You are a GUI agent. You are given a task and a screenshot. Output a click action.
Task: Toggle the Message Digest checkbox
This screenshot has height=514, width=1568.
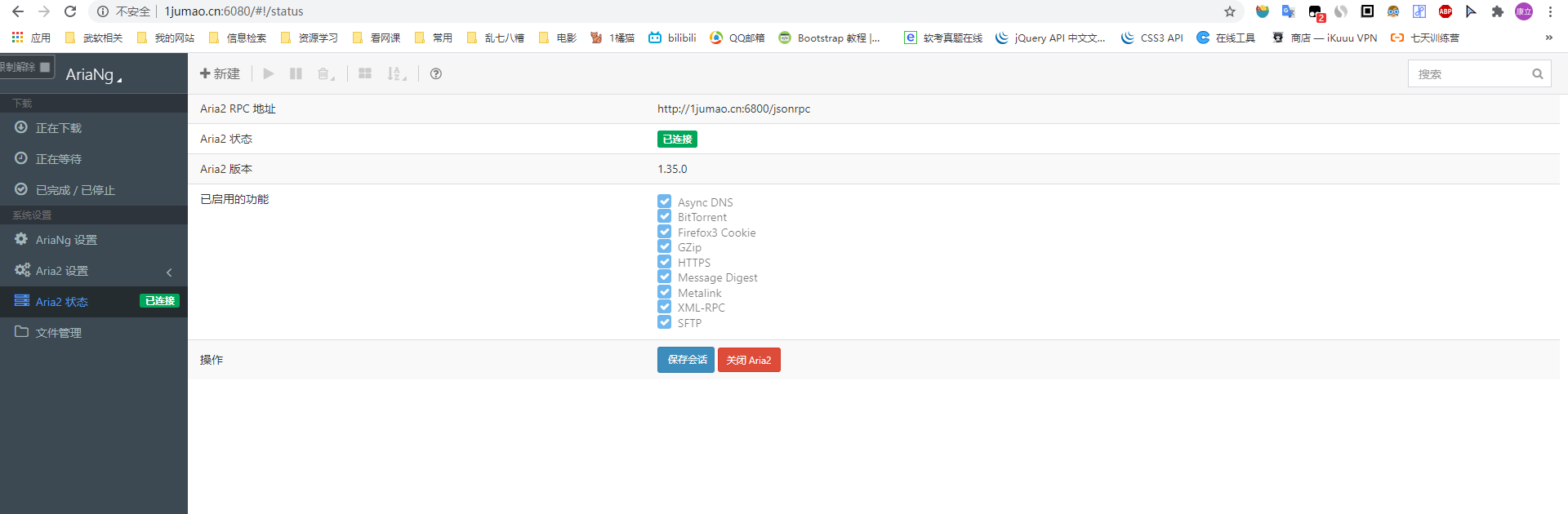point(664,277)
